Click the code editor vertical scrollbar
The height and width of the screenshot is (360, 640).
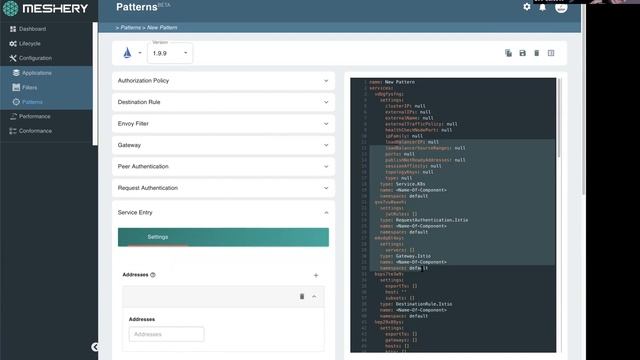[x=559, y=118]
